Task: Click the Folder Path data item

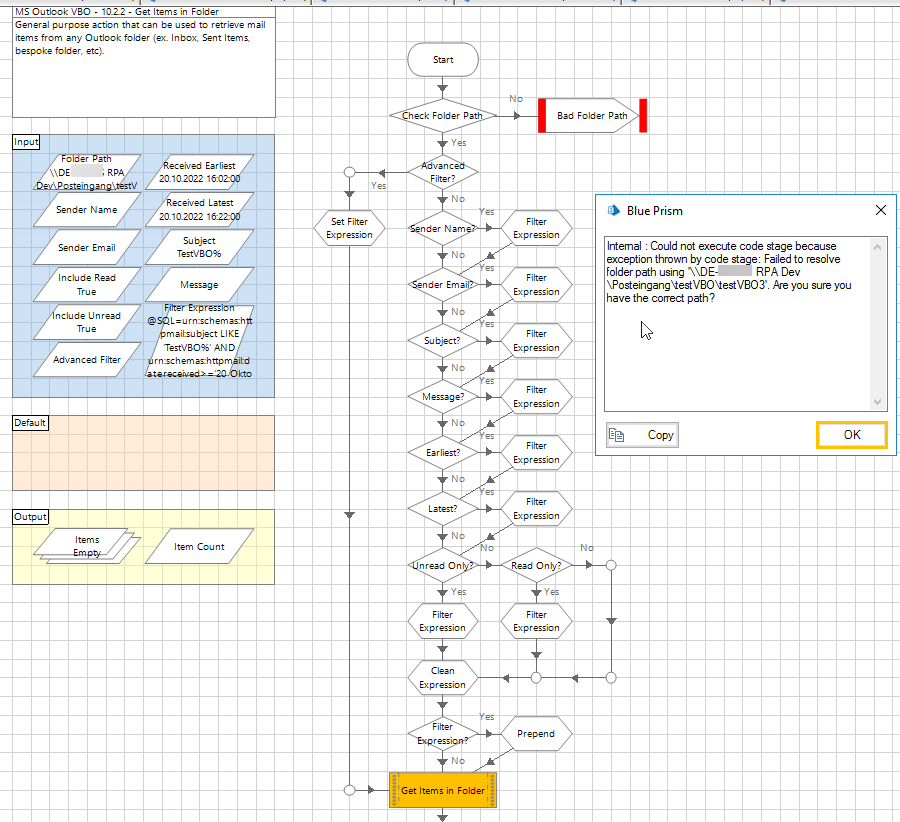Action: [x=87, y=172]
